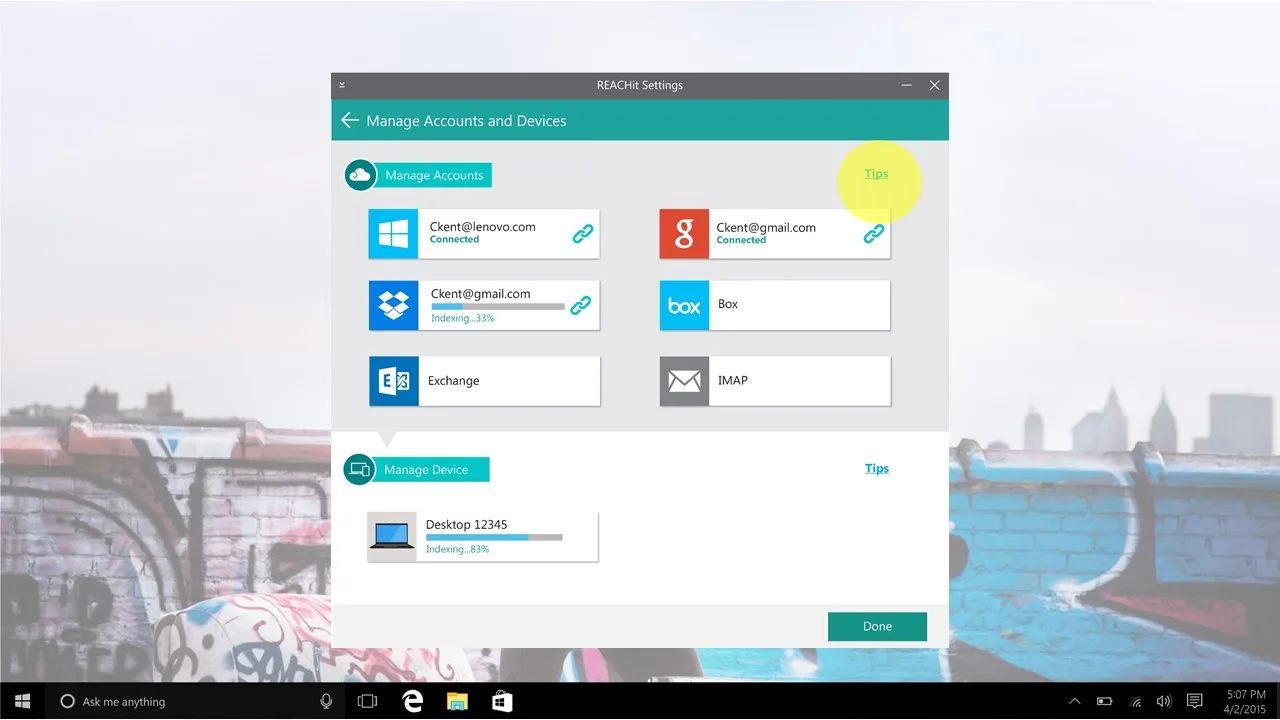Click the 'REACHit Settings' window title
This screenshot has height=720, width=1280.
[640, 85]
